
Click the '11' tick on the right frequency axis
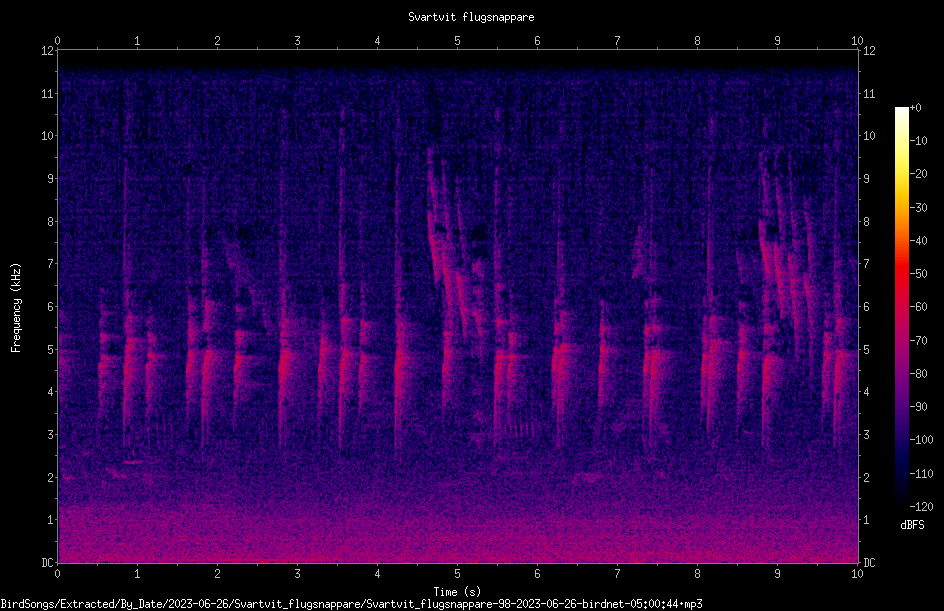point(869,94)
